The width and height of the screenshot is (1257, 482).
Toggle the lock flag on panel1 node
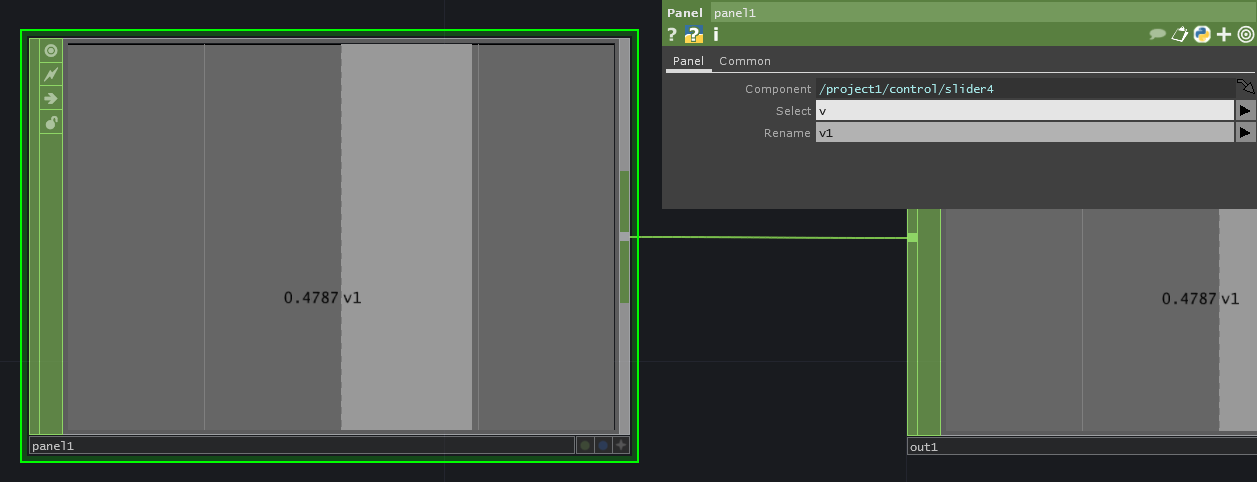tap(51, 122)
